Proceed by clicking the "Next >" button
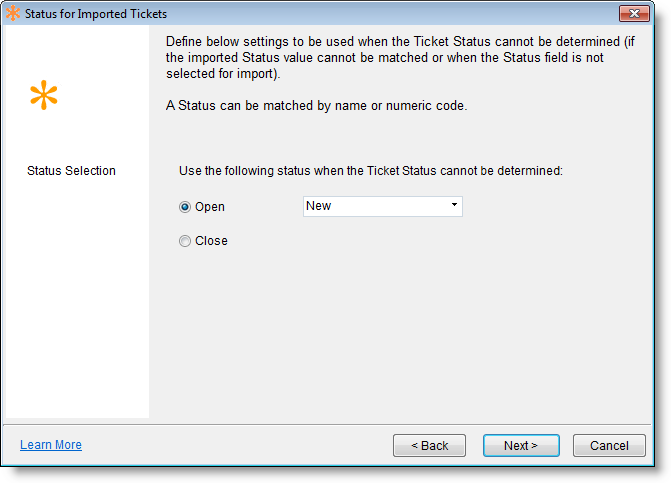 pos(520,445)
